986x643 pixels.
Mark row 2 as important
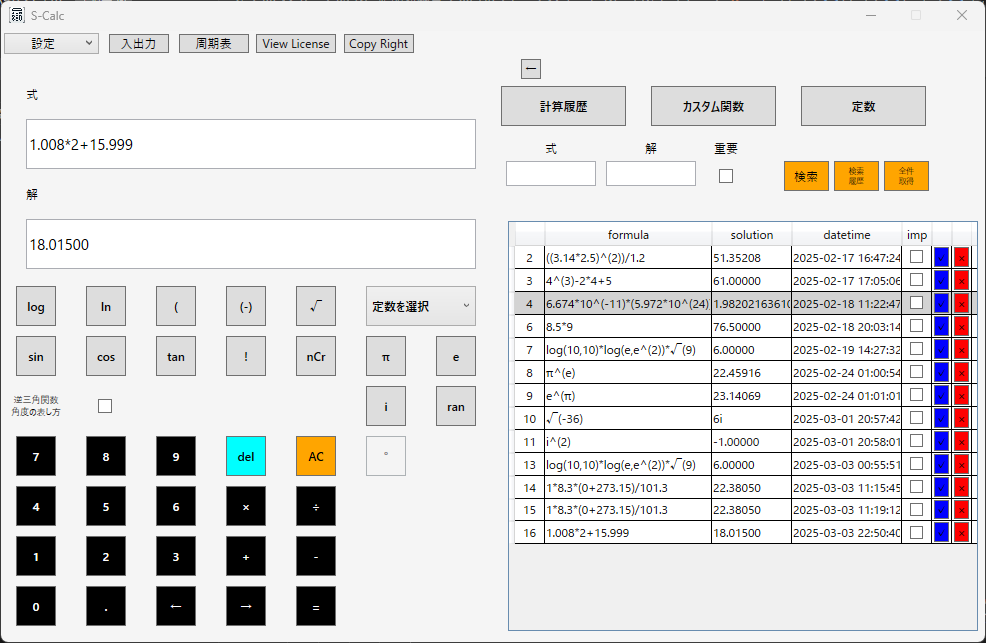[917, 256]
